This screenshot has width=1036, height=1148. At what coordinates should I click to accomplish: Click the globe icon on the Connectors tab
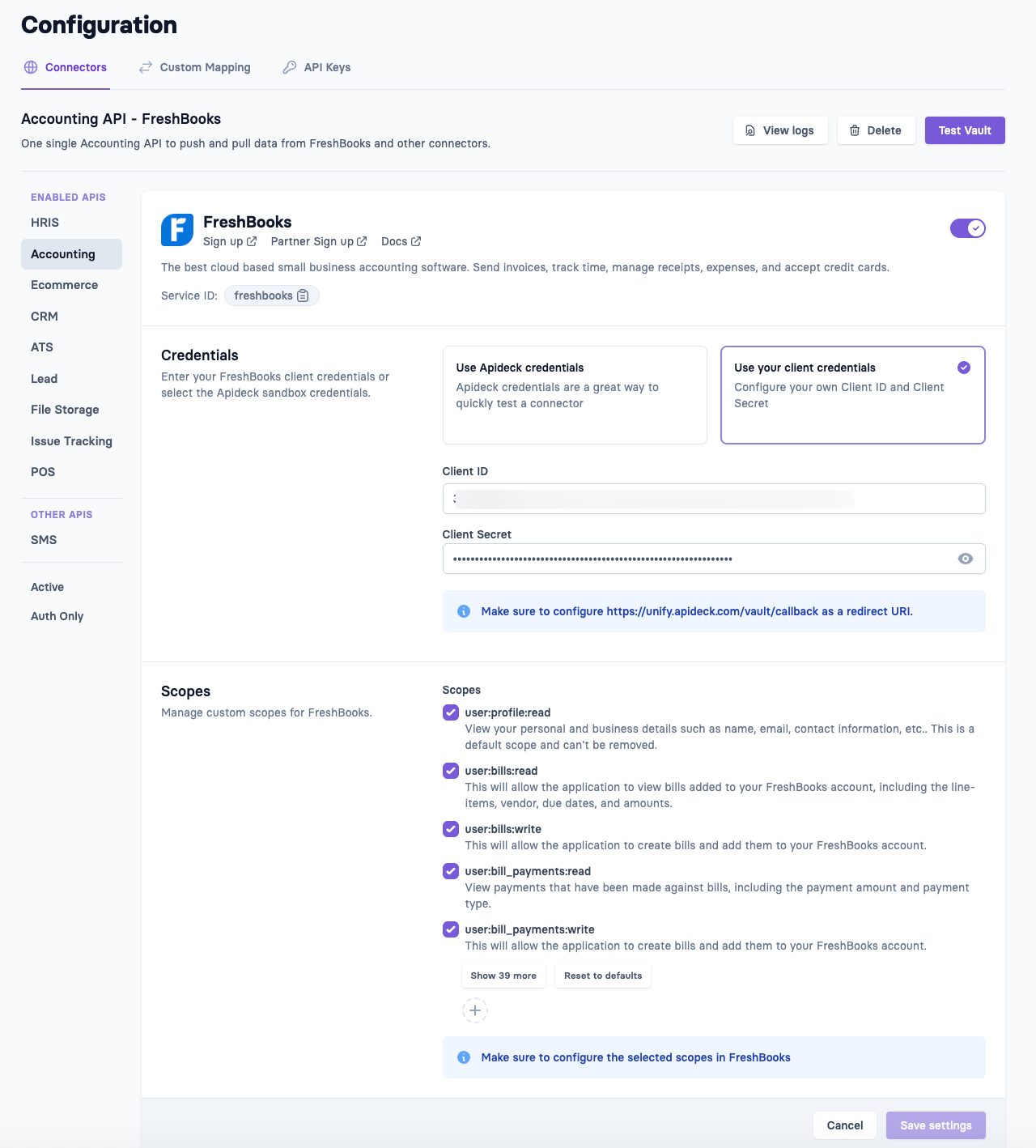click(x=31, y=67)
